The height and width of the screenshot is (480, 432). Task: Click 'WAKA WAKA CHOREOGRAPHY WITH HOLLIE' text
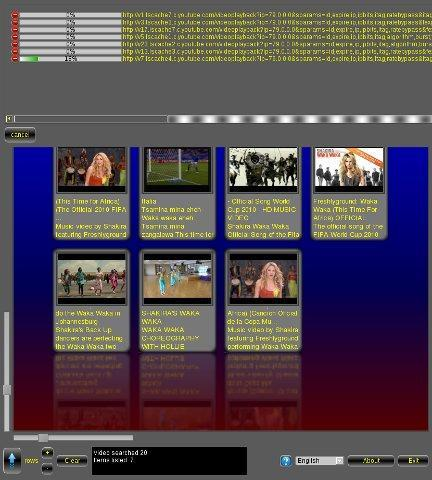(x=170, y=338)
